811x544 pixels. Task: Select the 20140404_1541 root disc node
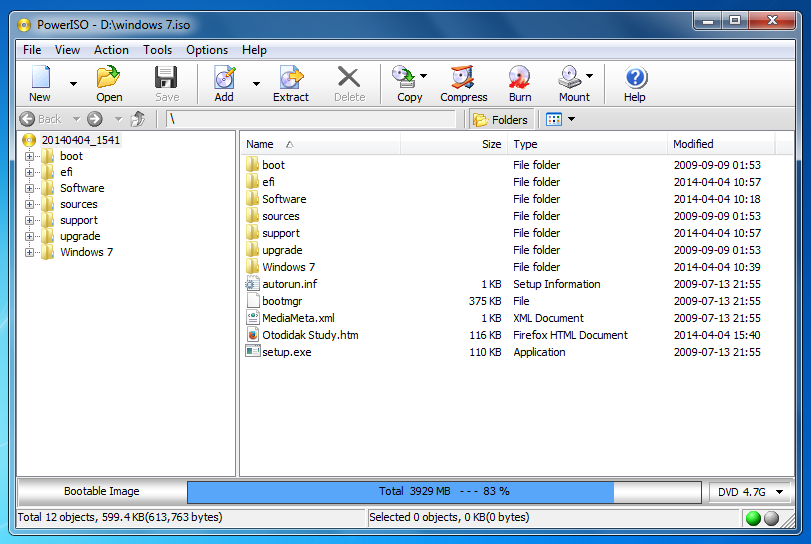(x=72, y=140)
